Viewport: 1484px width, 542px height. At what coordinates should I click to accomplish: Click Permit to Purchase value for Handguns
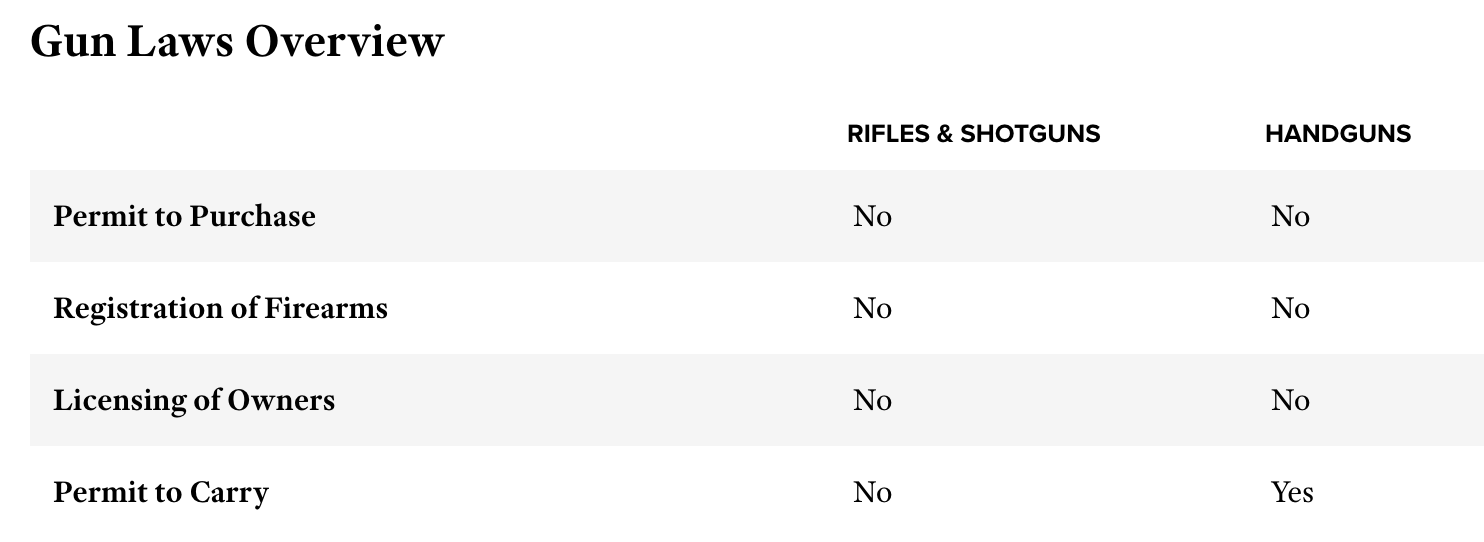pyautogui.click(x=1290, y=216)
